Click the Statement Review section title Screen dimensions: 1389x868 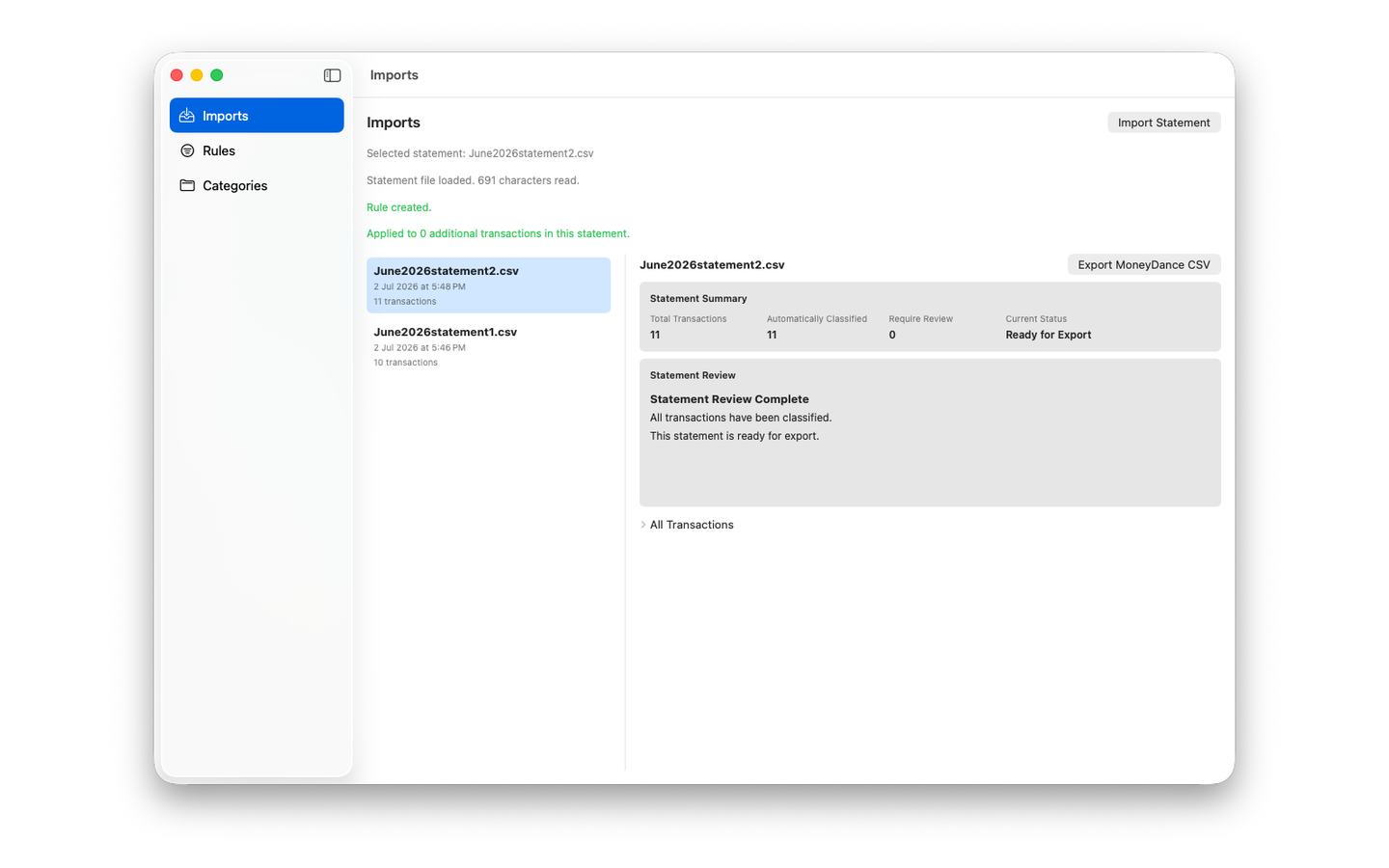tap(693, 375)
